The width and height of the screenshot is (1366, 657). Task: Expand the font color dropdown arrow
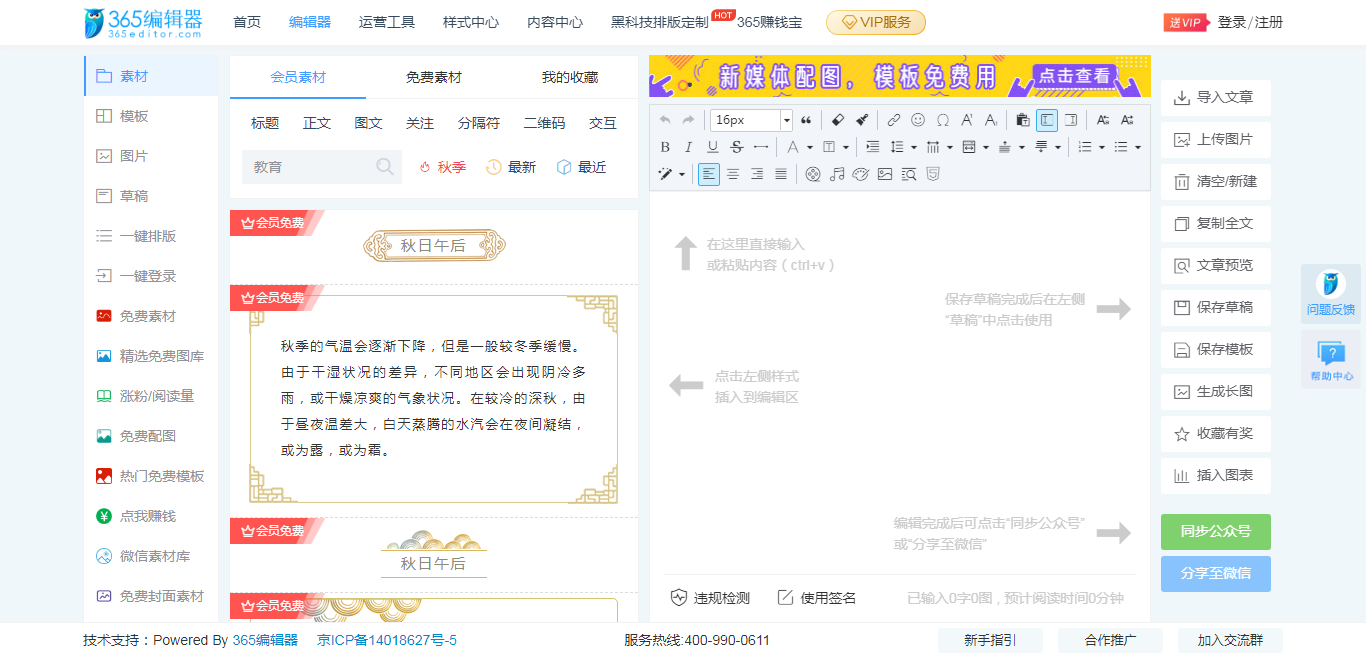point(809,147)
